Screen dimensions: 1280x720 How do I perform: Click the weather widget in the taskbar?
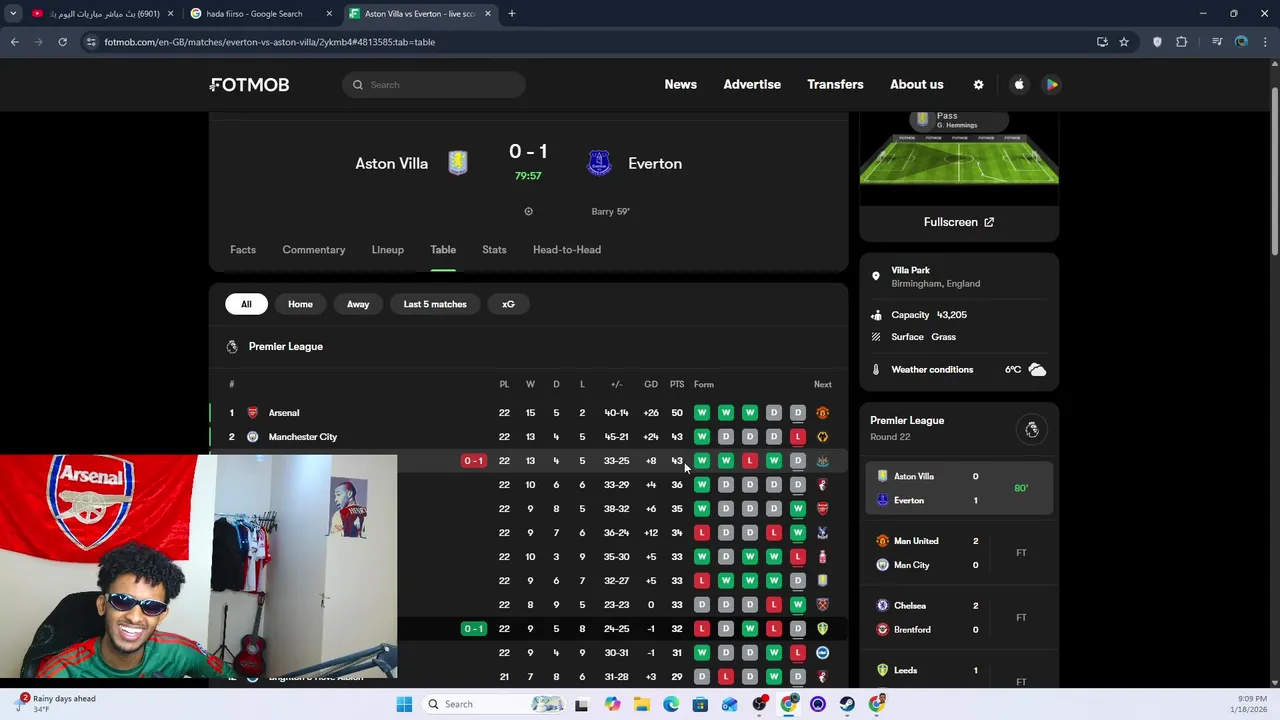(x=56, y=704)
